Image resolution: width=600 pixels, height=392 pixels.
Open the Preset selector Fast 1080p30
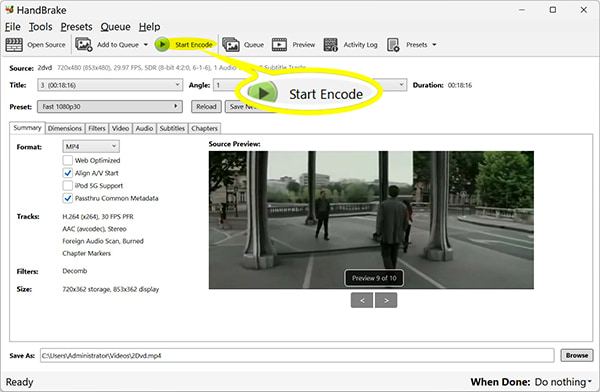pos(110,106)
